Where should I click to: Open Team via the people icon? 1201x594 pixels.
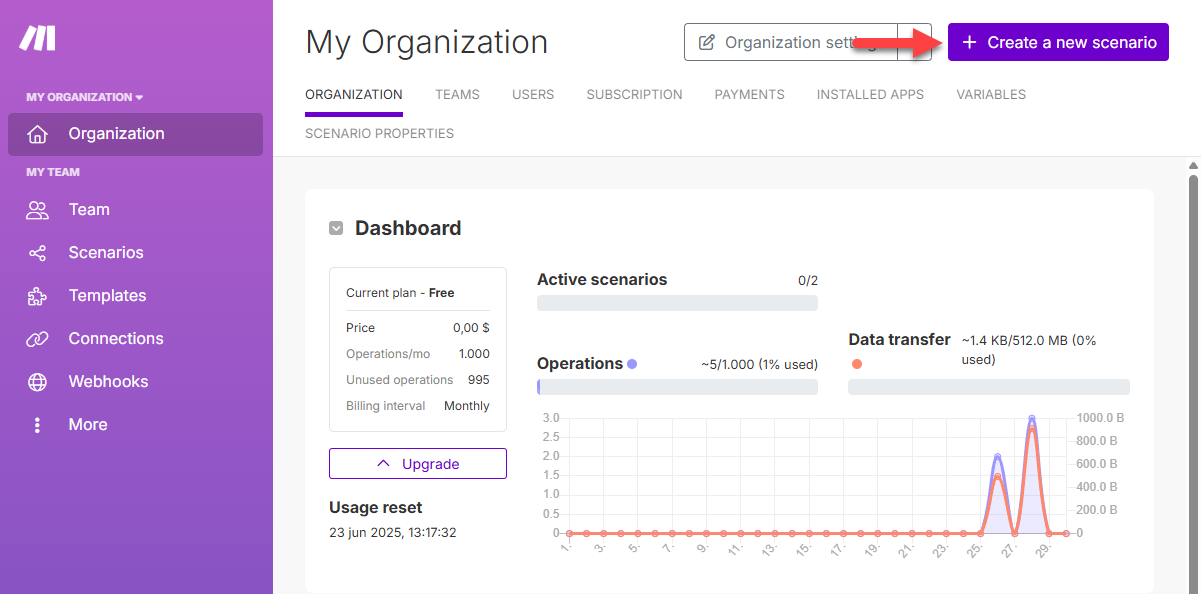[x=37, y=210]
